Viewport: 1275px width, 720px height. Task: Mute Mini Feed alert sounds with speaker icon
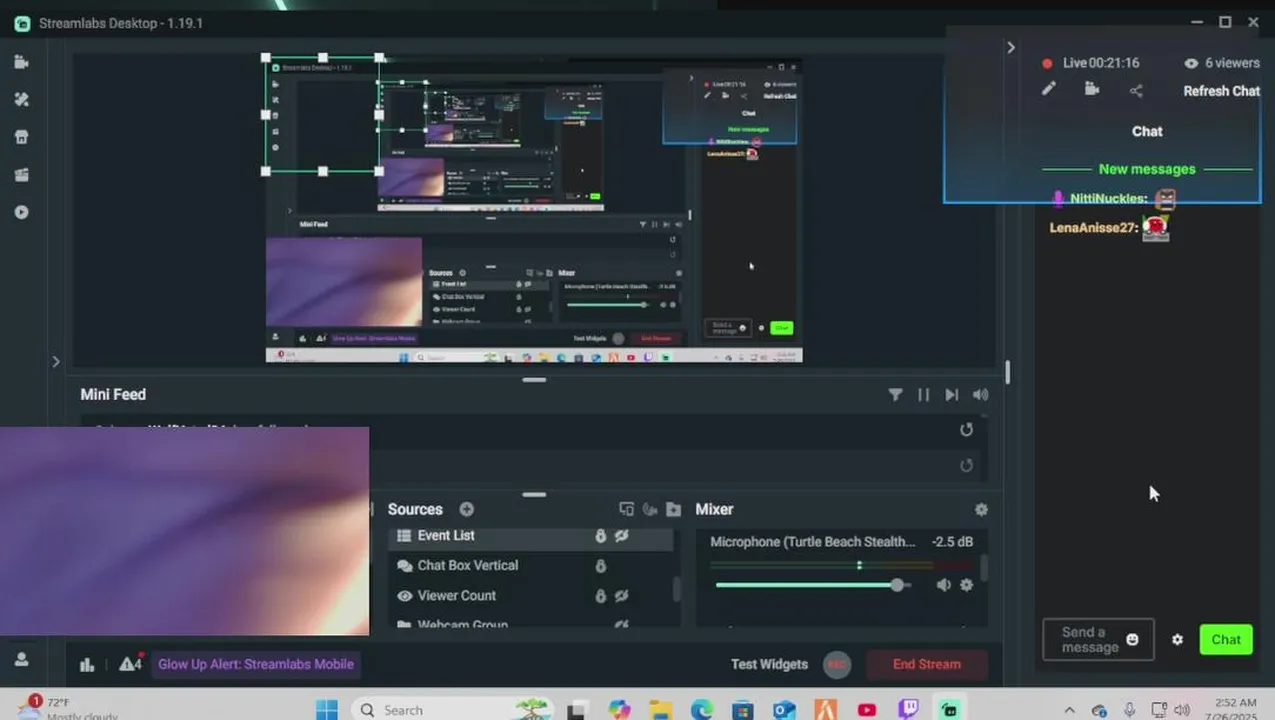(981, 395)
